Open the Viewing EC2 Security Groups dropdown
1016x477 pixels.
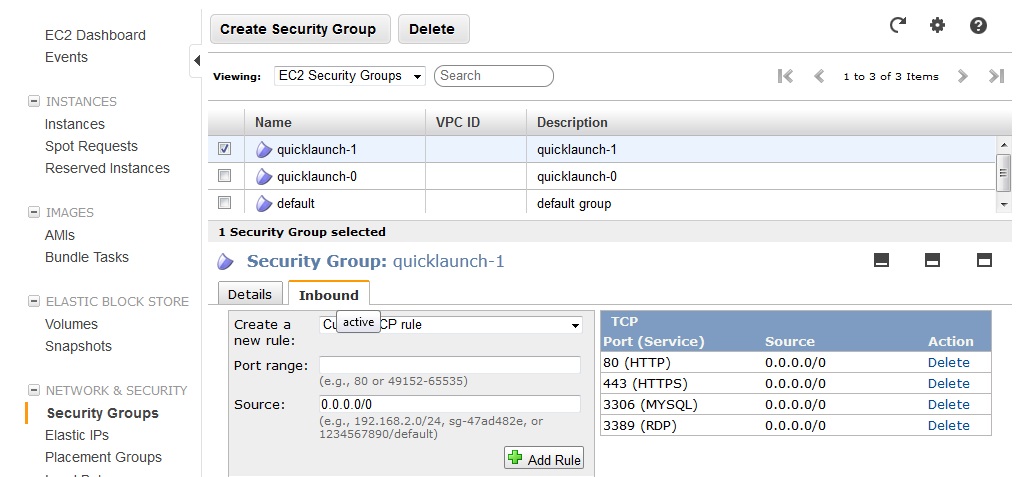tap(350, 76)
